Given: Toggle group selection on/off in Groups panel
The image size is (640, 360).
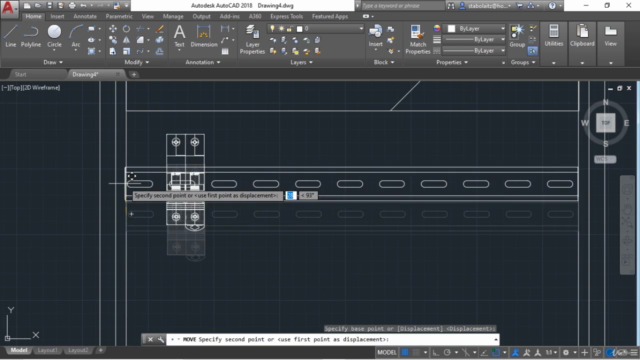Looking at the screenshot, I should coord(532,51).
